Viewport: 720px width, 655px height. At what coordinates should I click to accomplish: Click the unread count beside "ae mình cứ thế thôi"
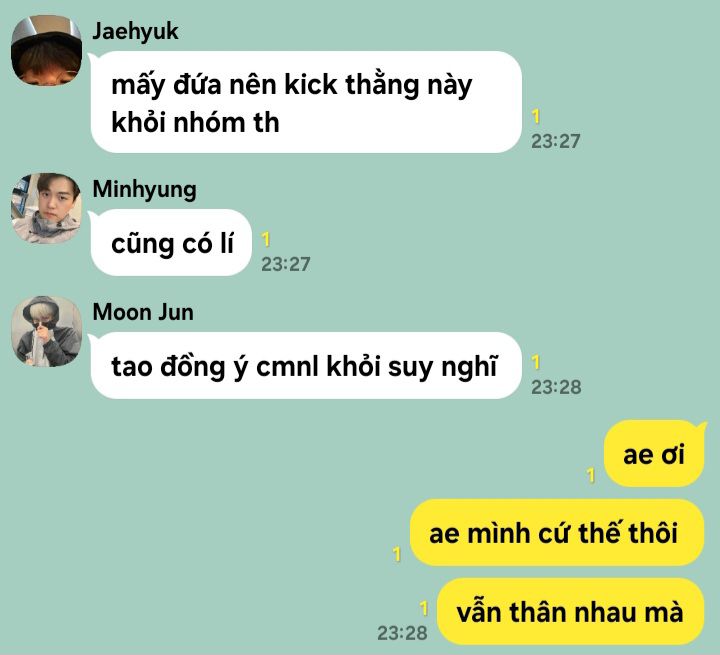tap(397, 554)
